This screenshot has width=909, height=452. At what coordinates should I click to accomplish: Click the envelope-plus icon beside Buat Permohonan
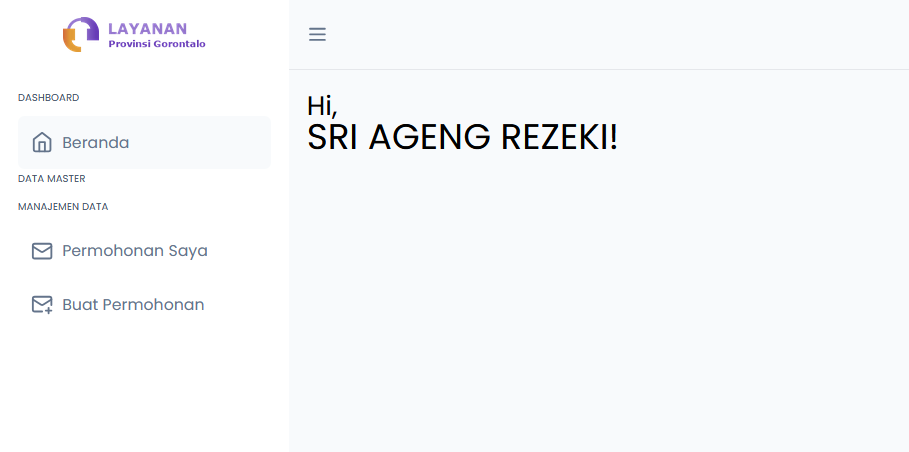(x=42, y=305)
